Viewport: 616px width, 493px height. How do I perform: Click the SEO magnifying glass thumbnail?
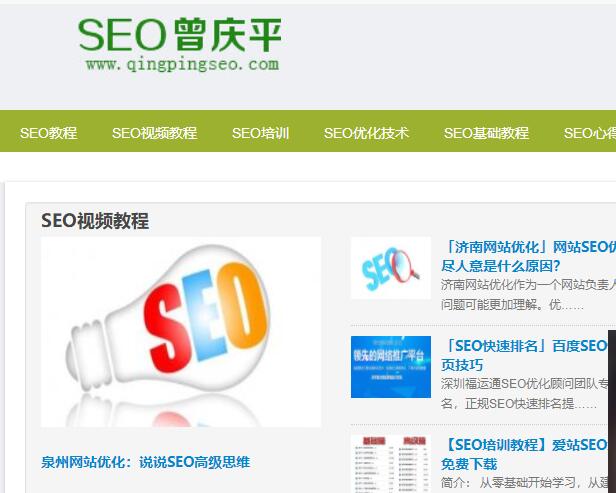390,268
